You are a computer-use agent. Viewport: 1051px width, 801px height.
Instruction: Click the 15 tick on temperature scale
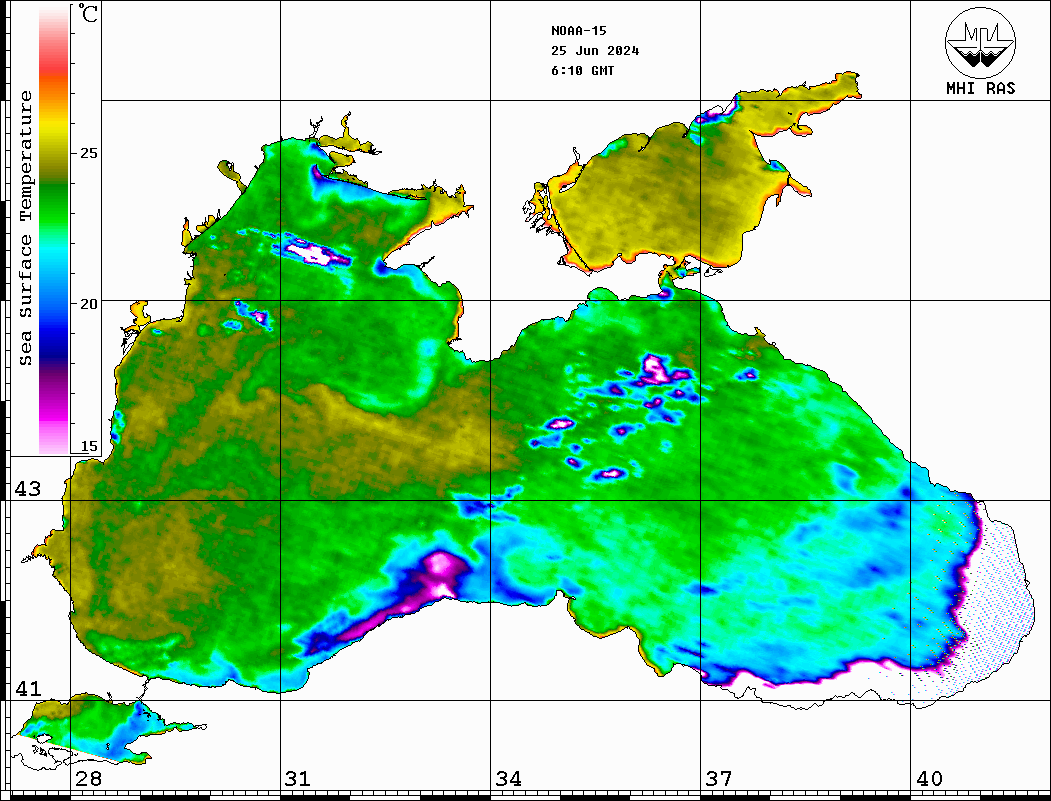coord(88,446)
